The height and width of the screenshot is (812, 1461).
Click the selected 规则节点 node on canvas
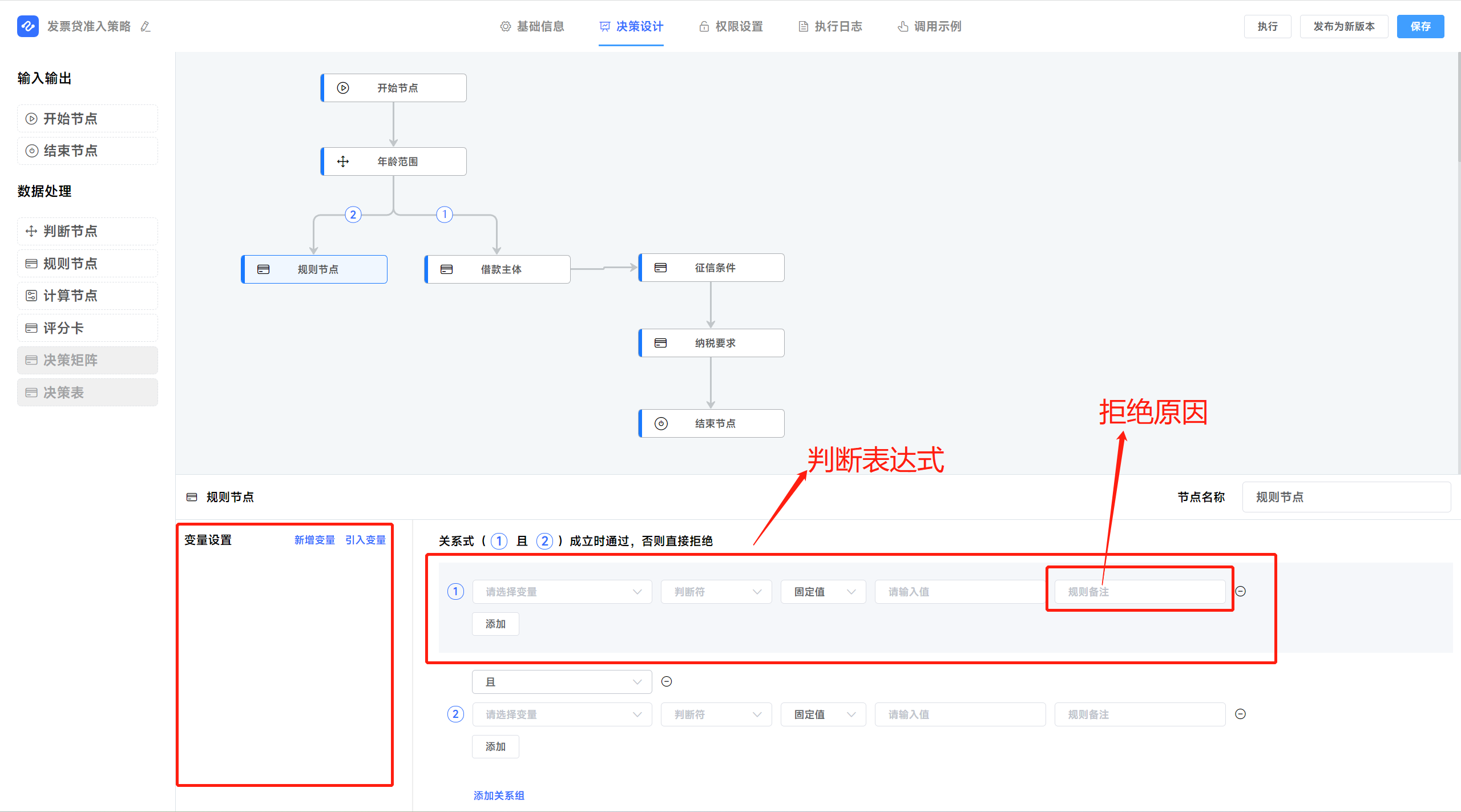(x=314, y=269)
